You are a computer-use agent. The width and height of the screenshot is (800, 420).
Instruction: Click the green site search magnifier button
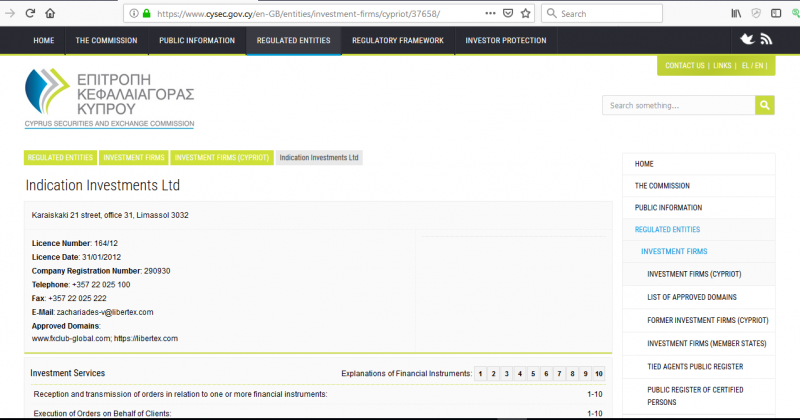765,105
